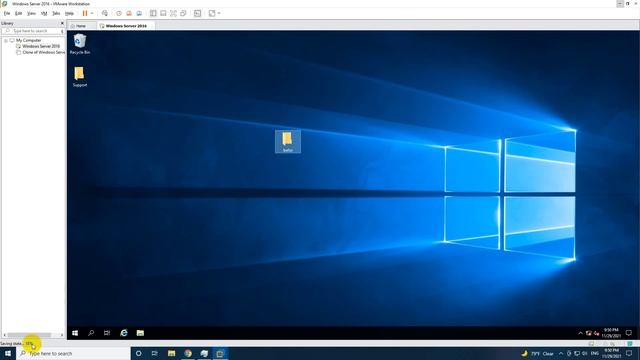Open Cortana circle on host taskbar

(x=138, y=353)
